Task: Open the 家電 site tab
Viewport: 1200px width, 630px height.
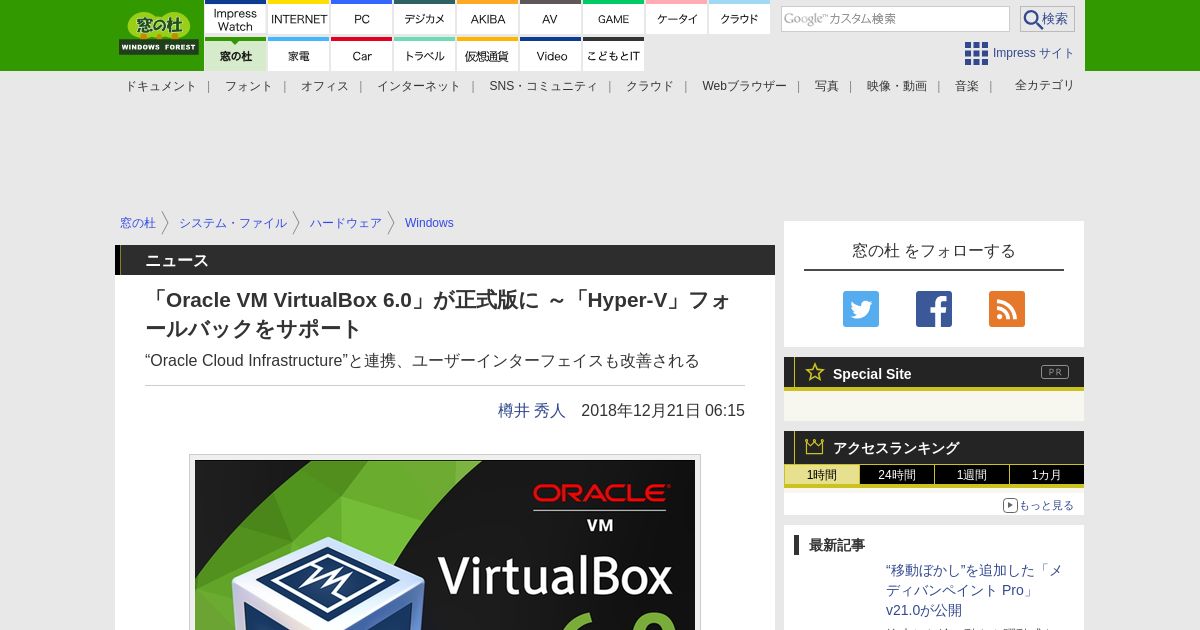Action: pos(299,55)
